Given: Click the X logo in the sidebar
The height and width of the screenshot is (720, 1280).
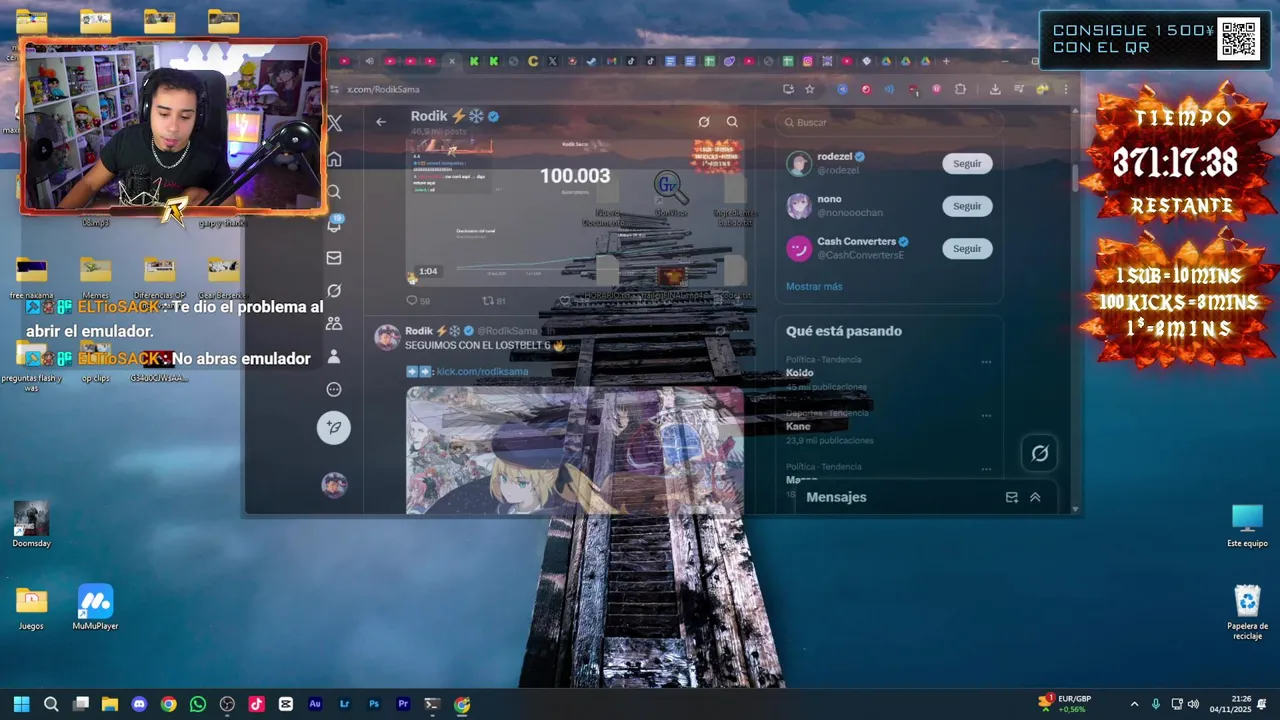Looking at the screenshot, I should (334, 123).
